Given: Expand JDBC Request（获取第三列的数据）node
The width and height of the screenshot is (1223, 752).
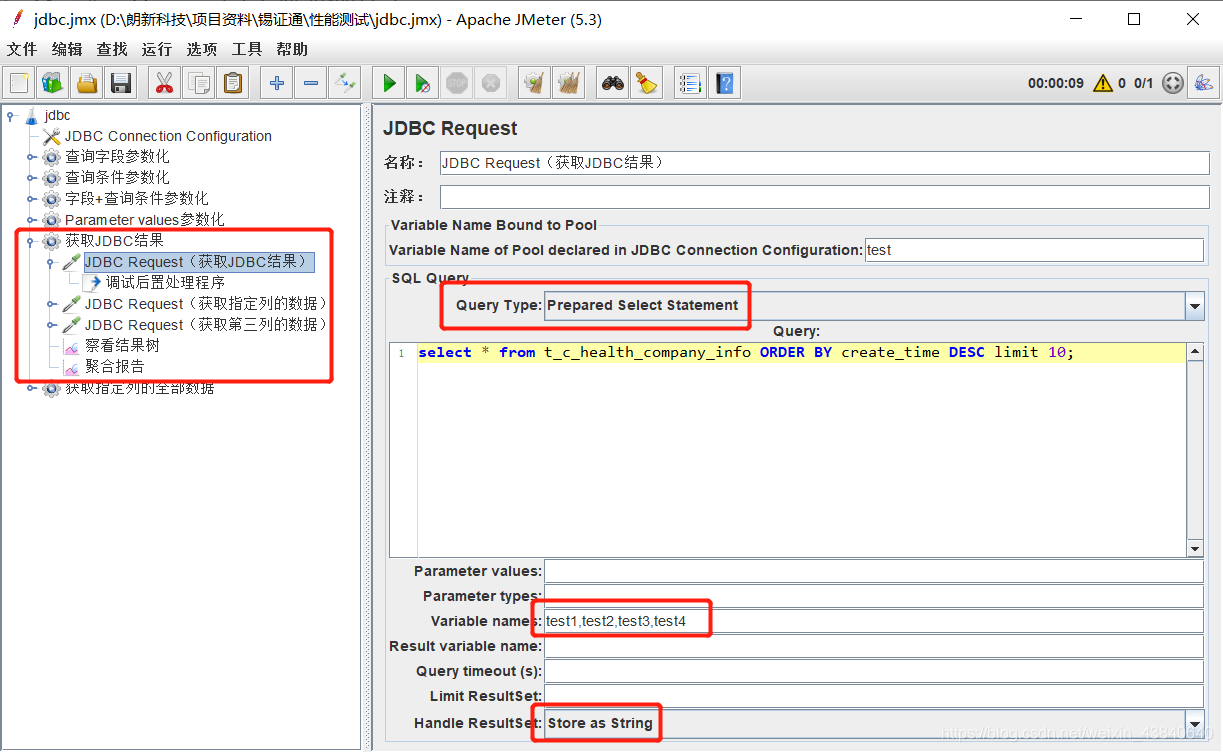Looking at the screenshot, I should pyautogui.click(x=52, y=325).
